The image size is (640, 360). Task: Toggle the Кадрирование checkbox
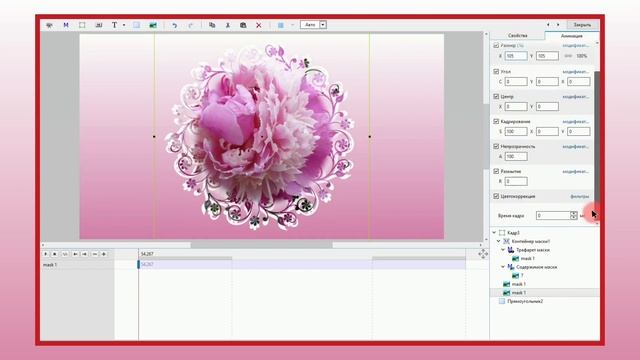point(496,121)
